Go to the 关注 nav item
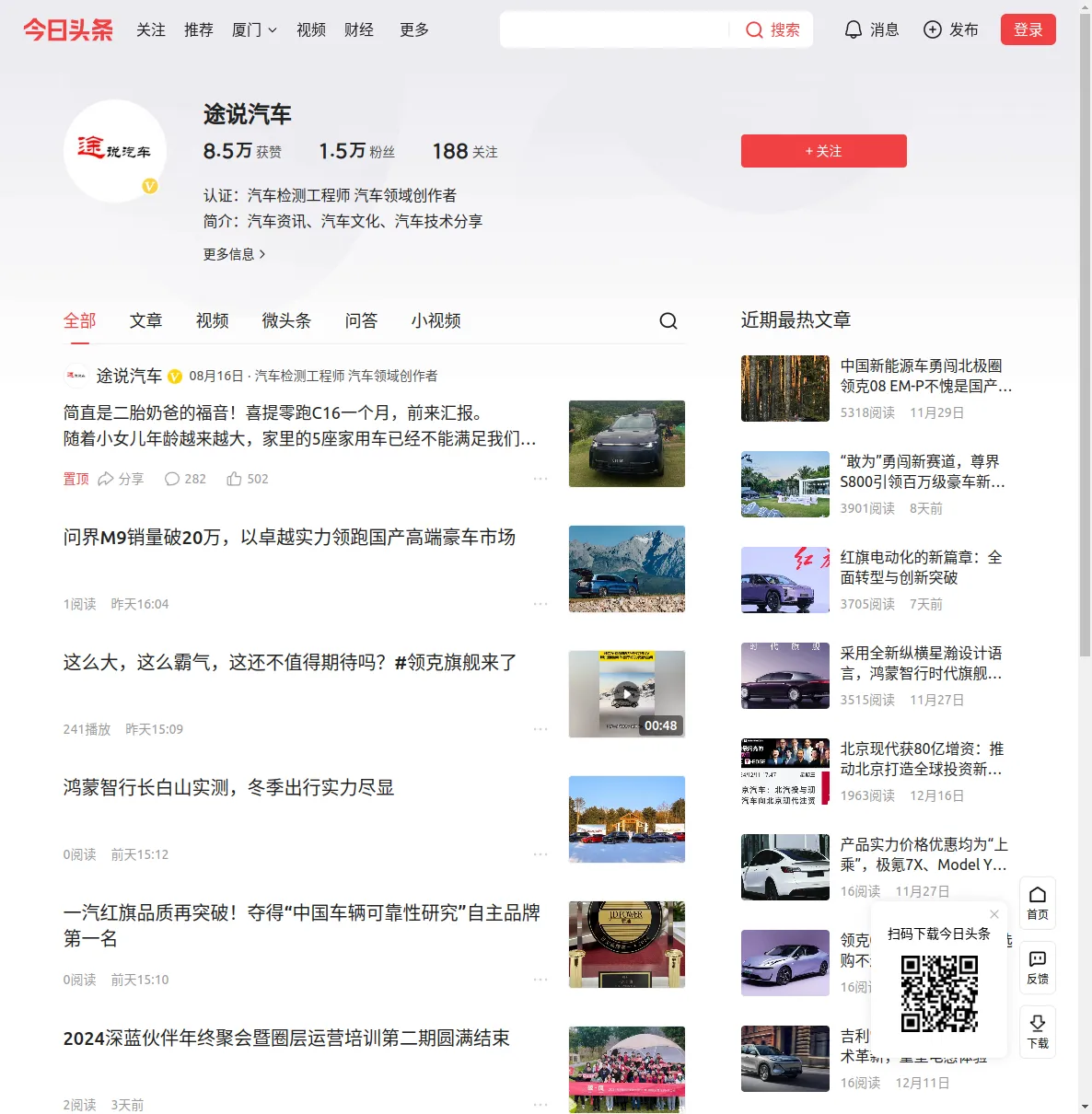The width and height of the screenshot is (1092, 1114). [151, 30]
